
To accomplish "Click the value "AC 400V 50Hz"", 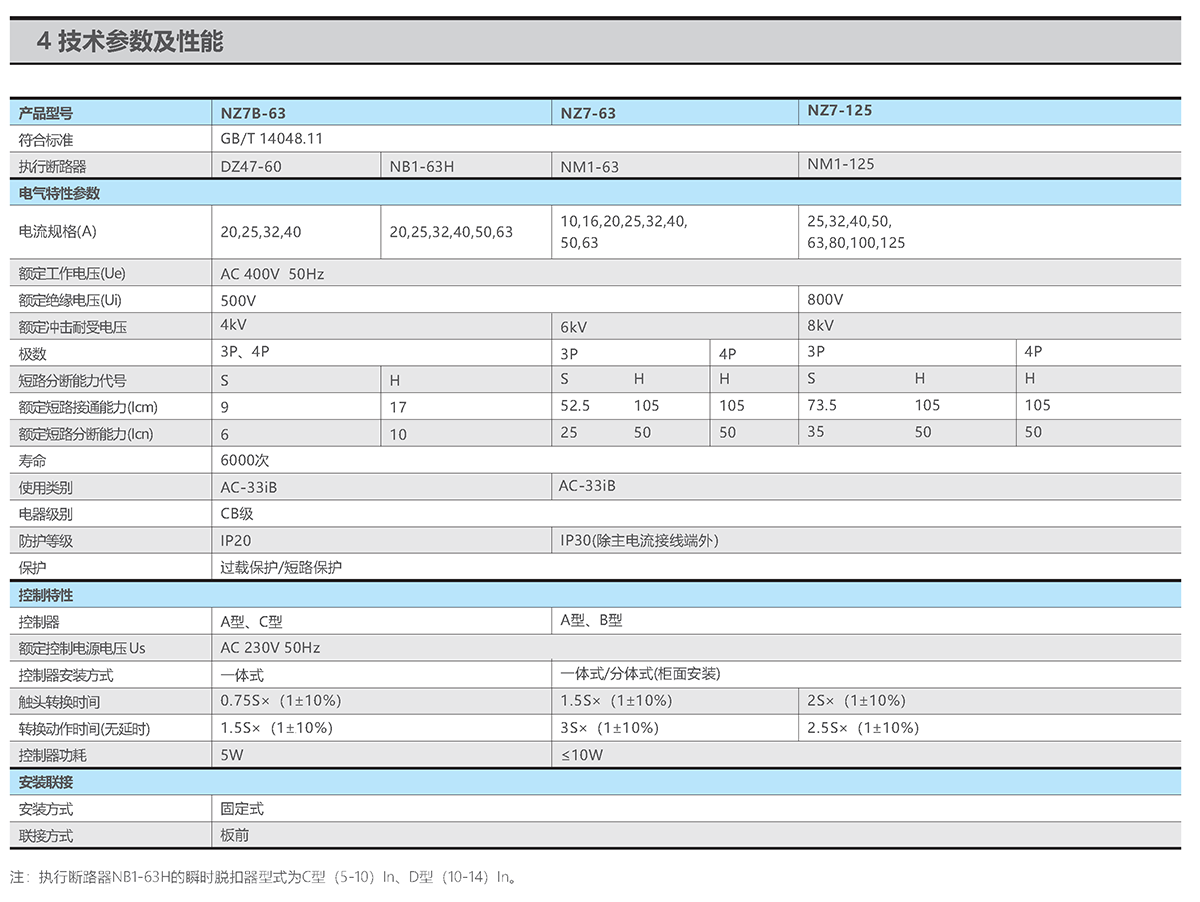I will [x=273, y=274].
